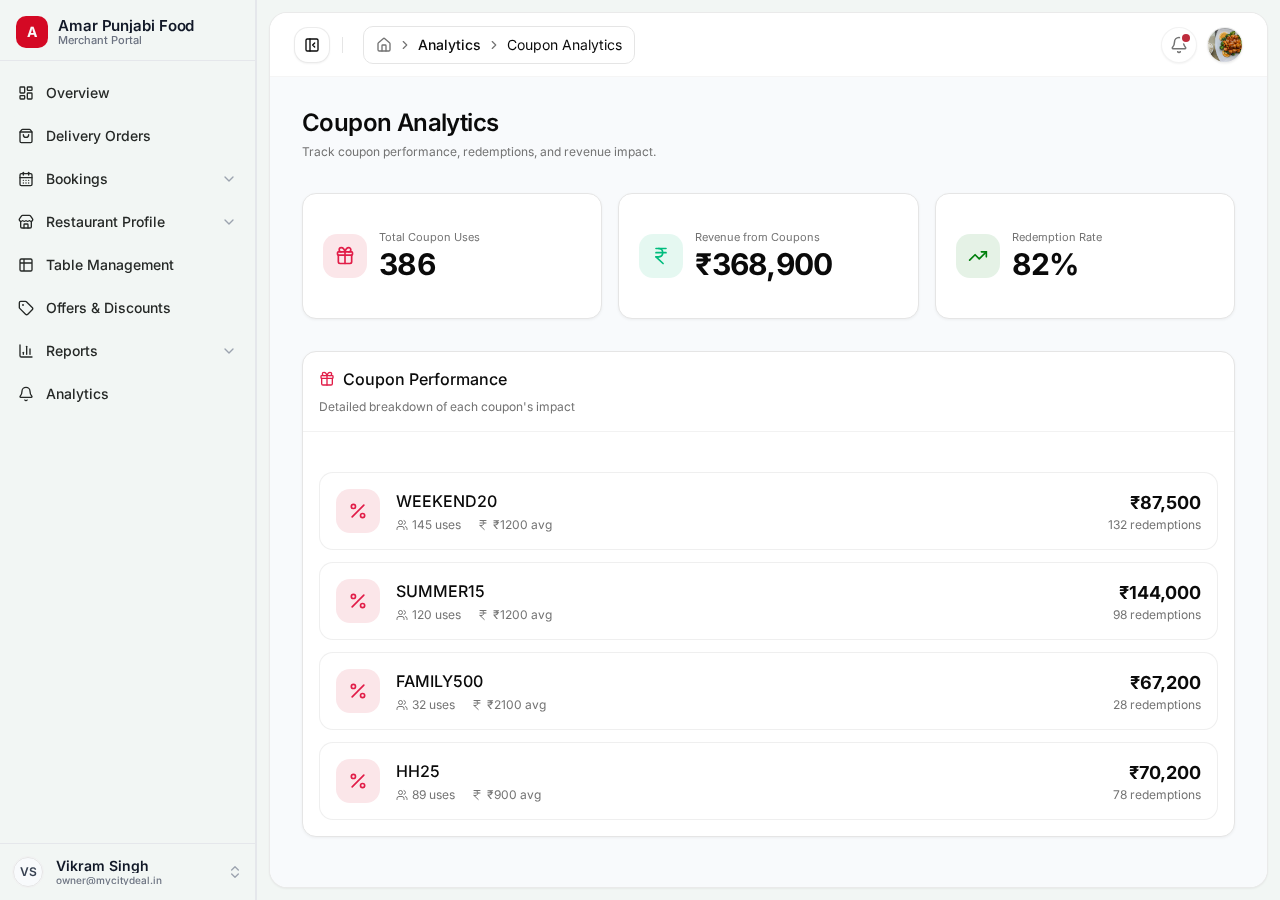
Task: Click the WEEKEND20 percent icon
Action: tap(358, 511)
